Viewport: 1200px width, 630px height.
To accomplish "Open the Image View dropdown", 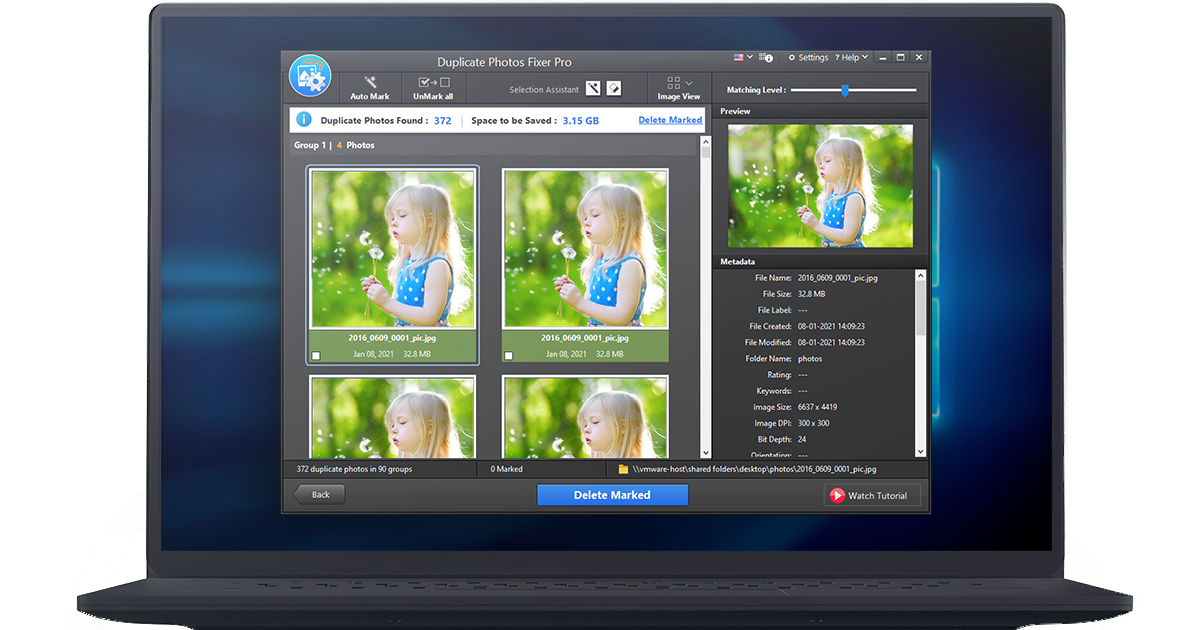I will pyautogui.click(x=679, y=88).
